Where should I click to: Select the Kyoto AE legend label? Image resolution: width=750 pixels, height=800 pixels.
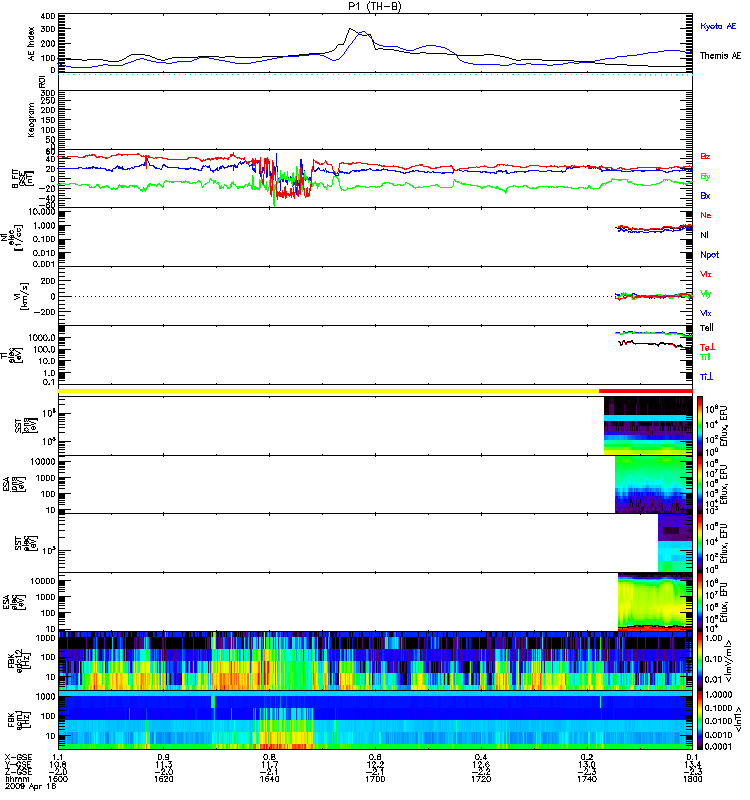[718, 26]
